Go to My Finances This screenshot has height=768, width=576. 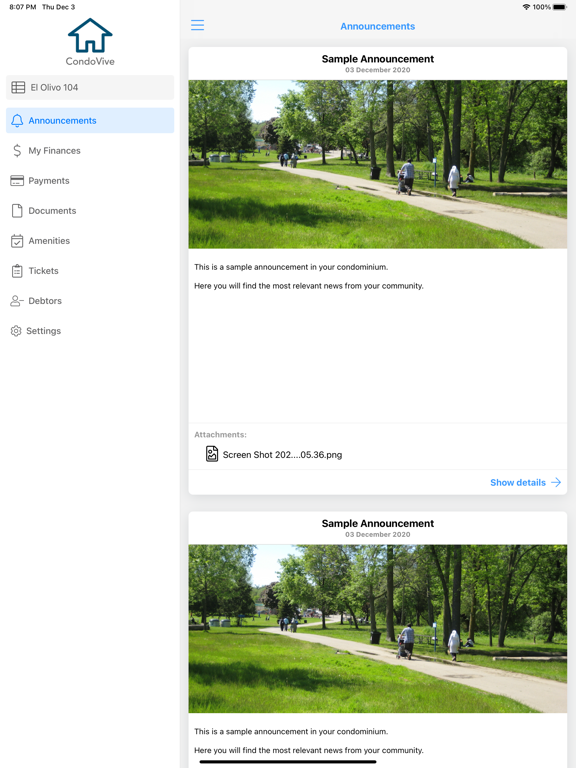tap(90, 150)
